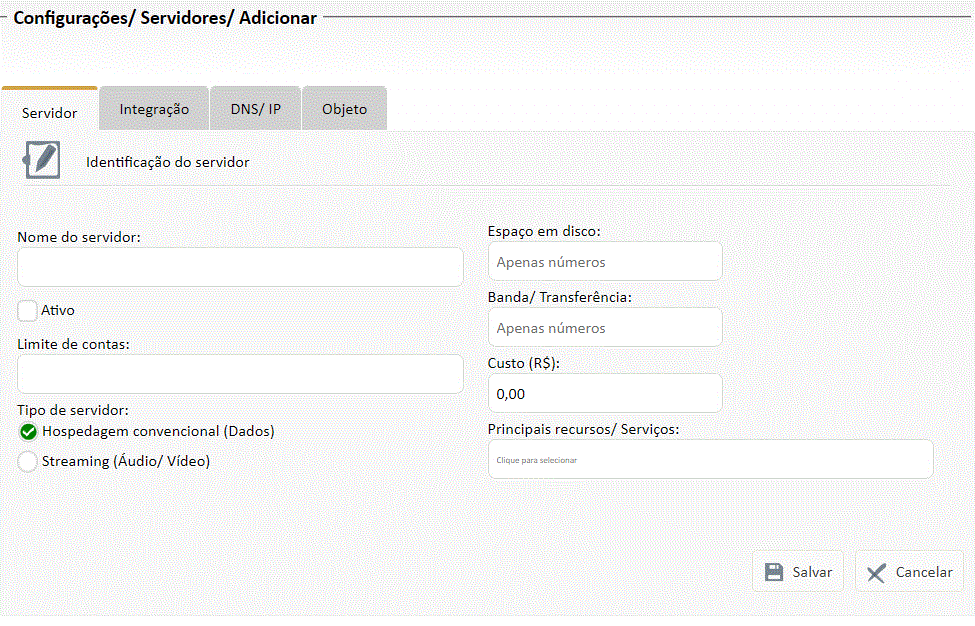The image size is (975, 626).
Task: Choose Streaming (Áudio/ Vídeo) server type
Action: 28,462
